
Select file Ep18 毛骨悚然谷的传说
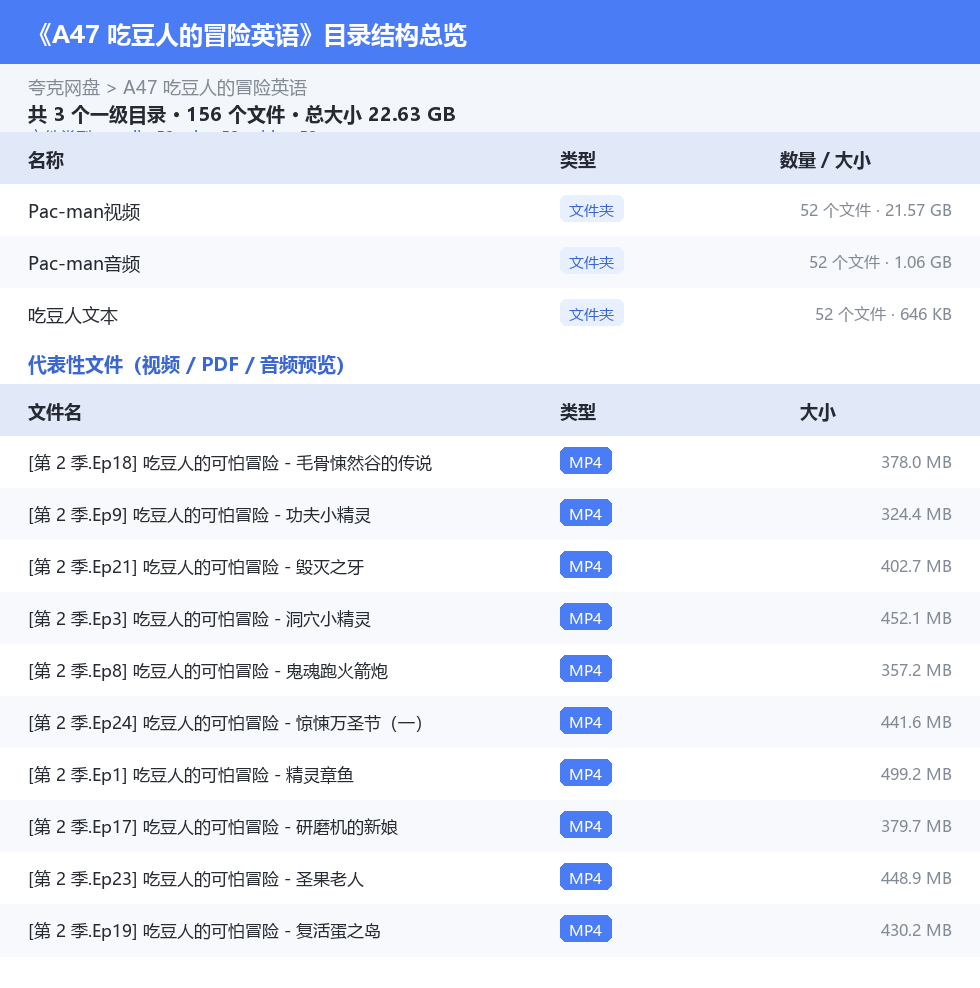pos(490,462)
